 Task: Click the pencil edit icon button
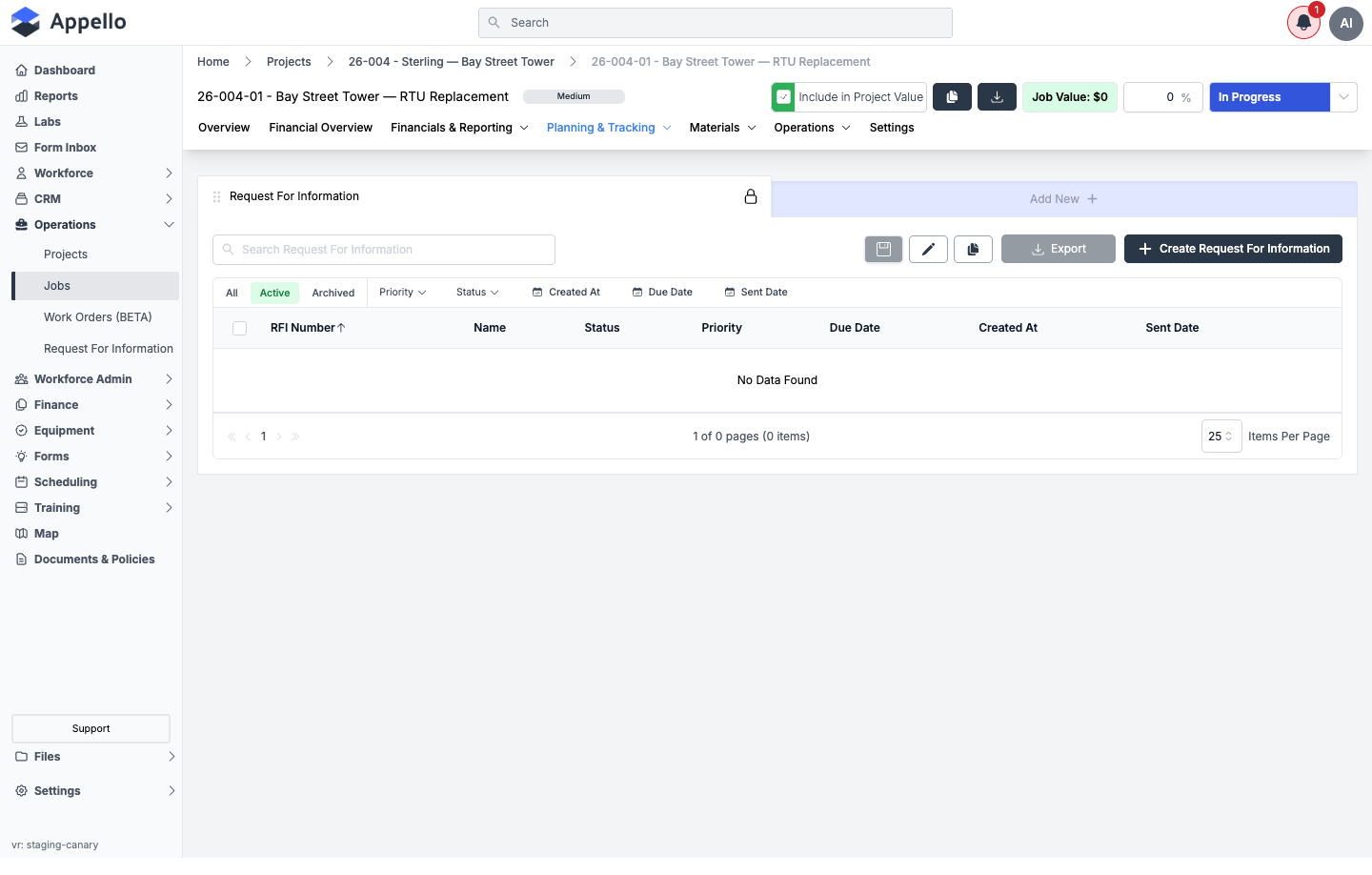928,249
